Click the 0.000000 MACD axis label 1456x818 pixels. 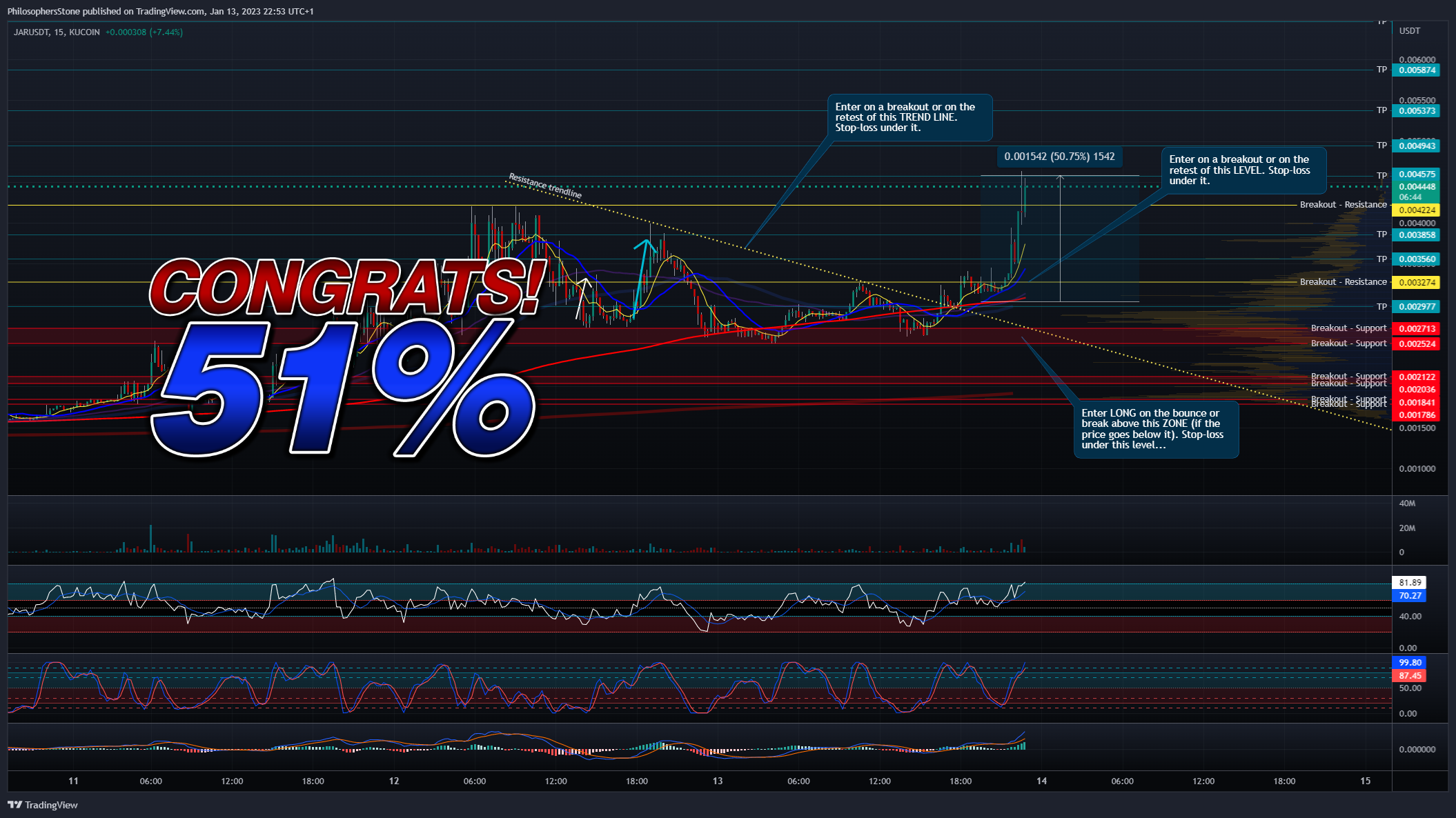click(1417, 749)
